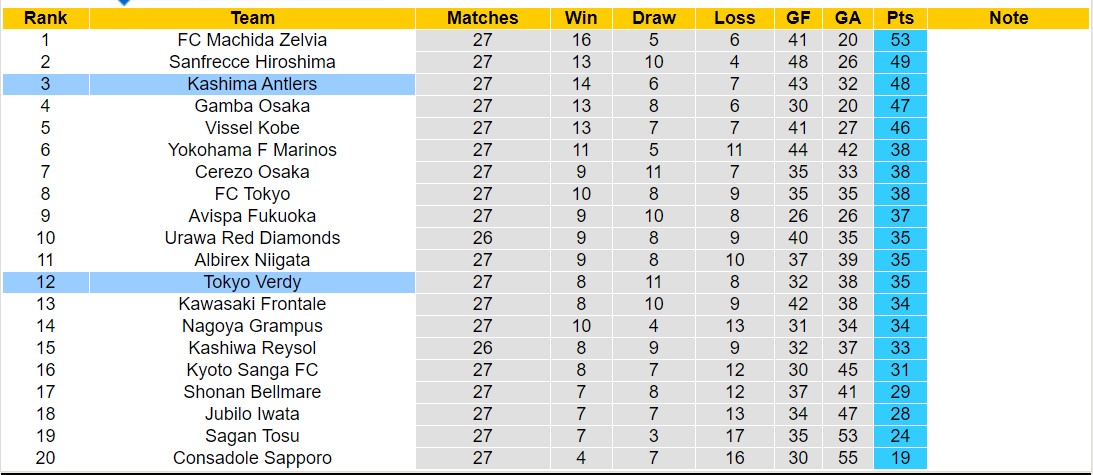This screenshot has height=475, width=1093.
Task: Click the GA column header
Action: tap(848, 18)
